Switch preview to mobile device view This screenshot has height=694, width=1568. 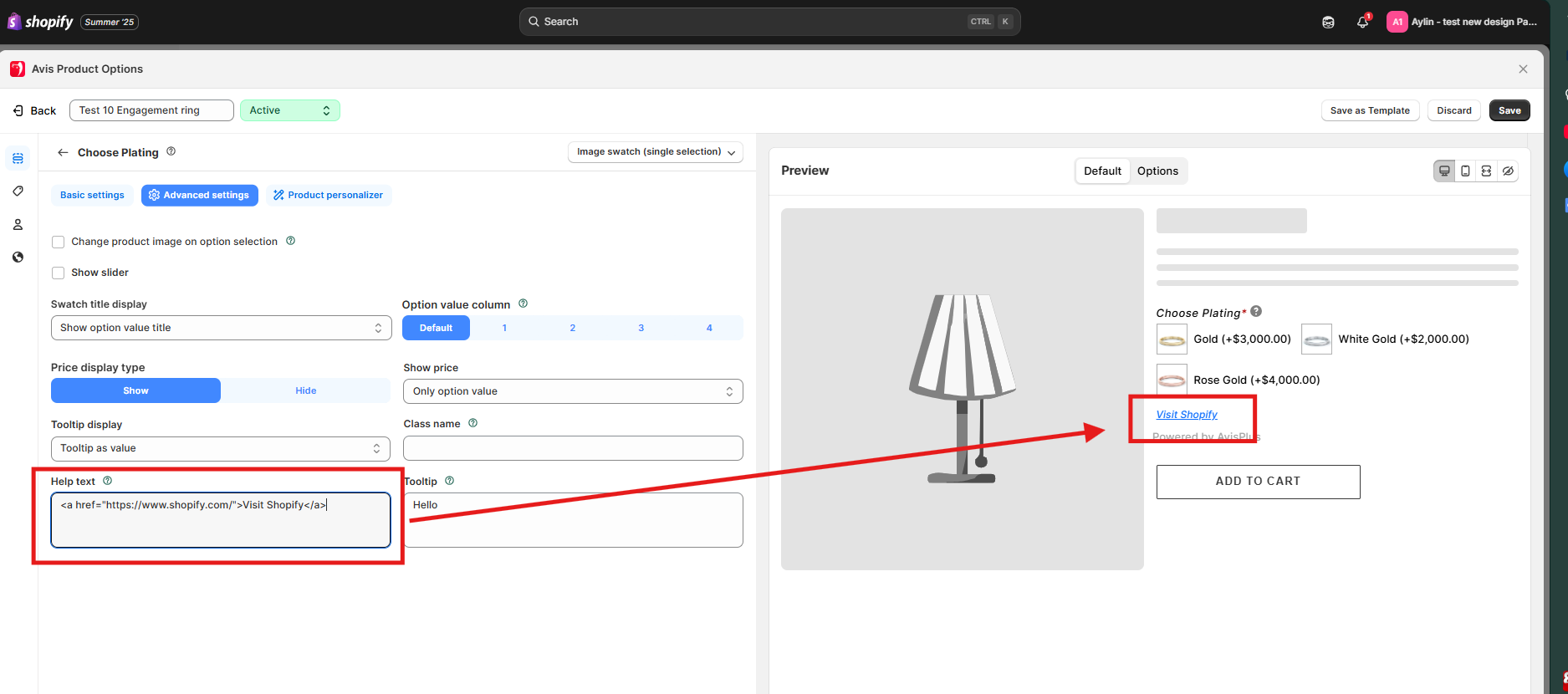(x=1465, y=171)
